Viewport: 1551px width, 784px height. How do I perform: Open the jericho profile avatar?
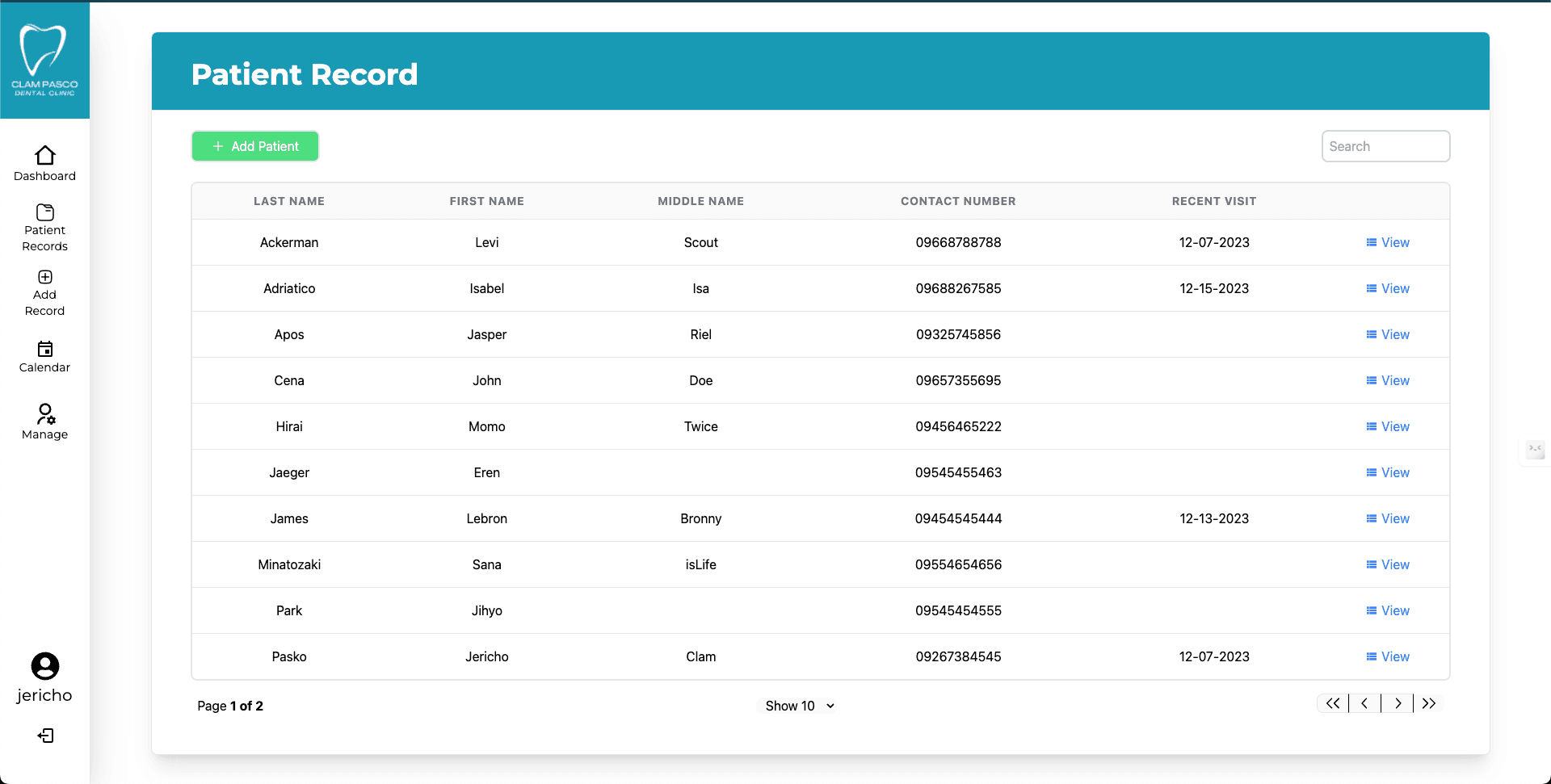pyautogui.click(x=44, y=668)
